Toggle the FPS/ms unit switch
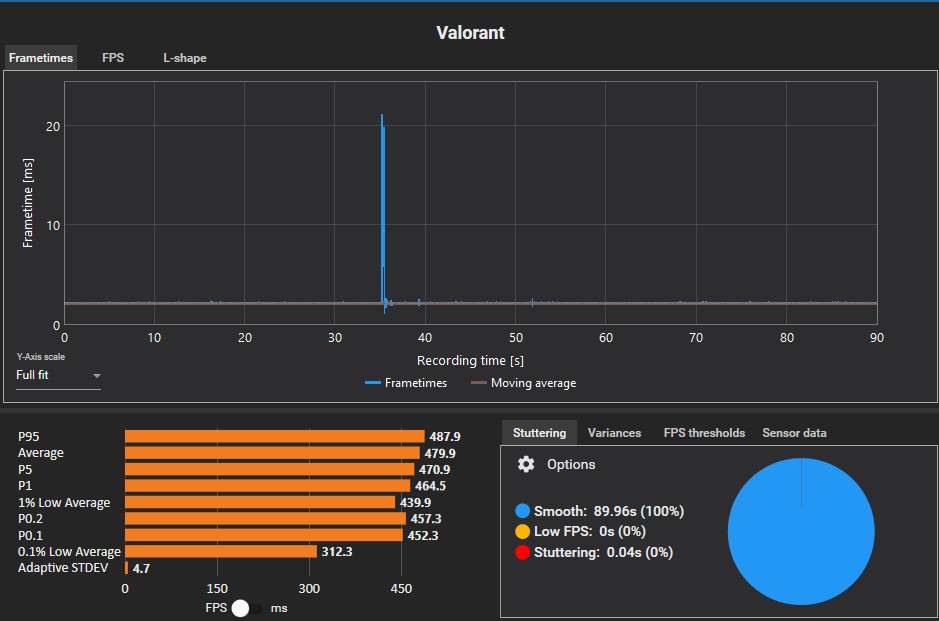Image resolution: width=939 pixels, height=621 pixels. coord(247,608)
